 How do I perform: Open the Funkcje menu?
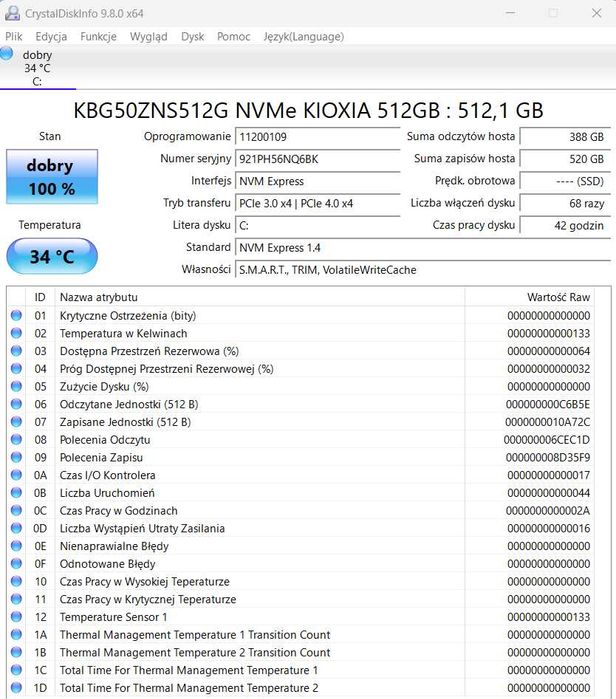coord(99,37)
